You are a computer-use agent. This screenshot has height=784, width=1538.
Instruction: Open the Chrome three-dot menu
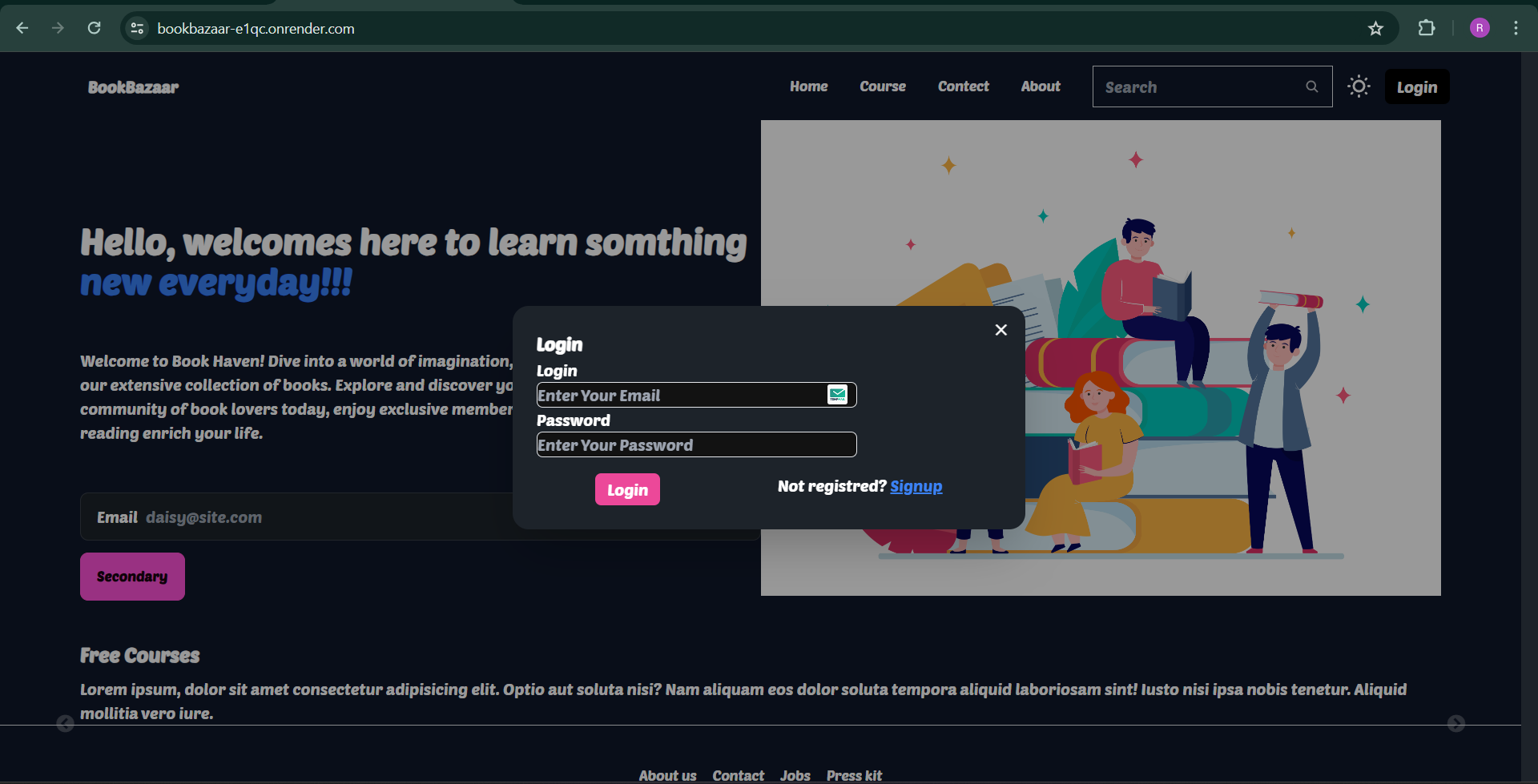coord(1516,28)
